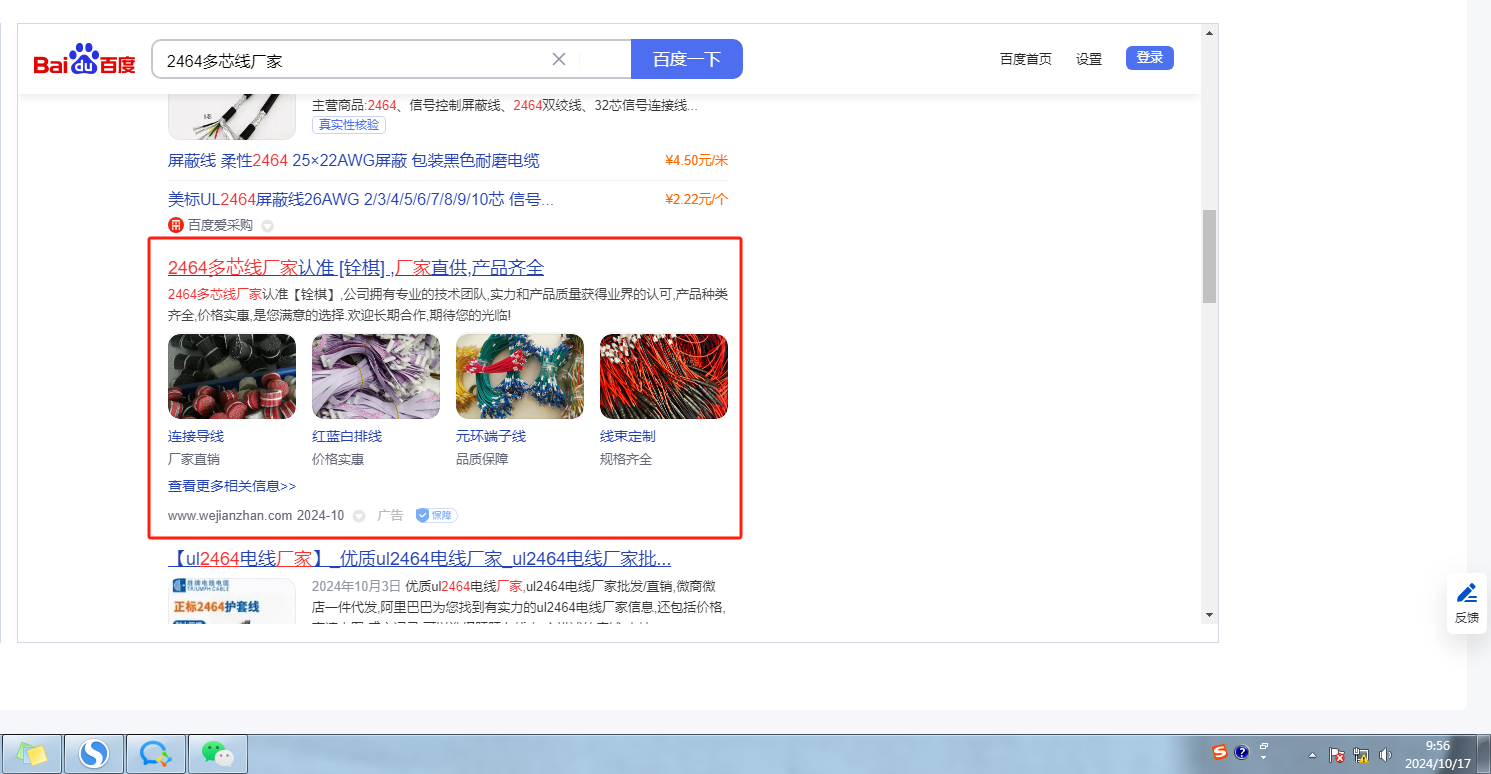The width and height of the screenshot is (1491, 774).
Task: Click the 反馈 feedback button
Action: tap(1467, 604)
